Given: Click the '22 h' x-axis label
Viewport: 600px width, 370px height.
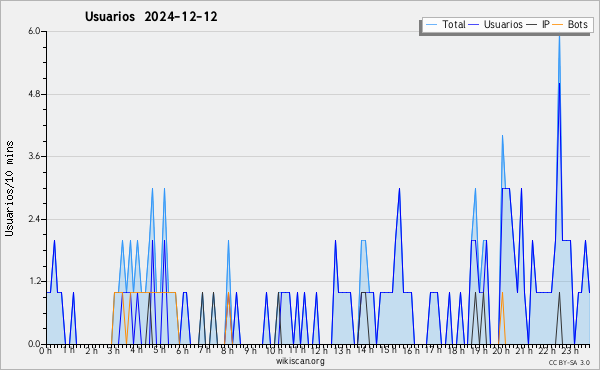Looking at the screenshot, I should 547,350.
